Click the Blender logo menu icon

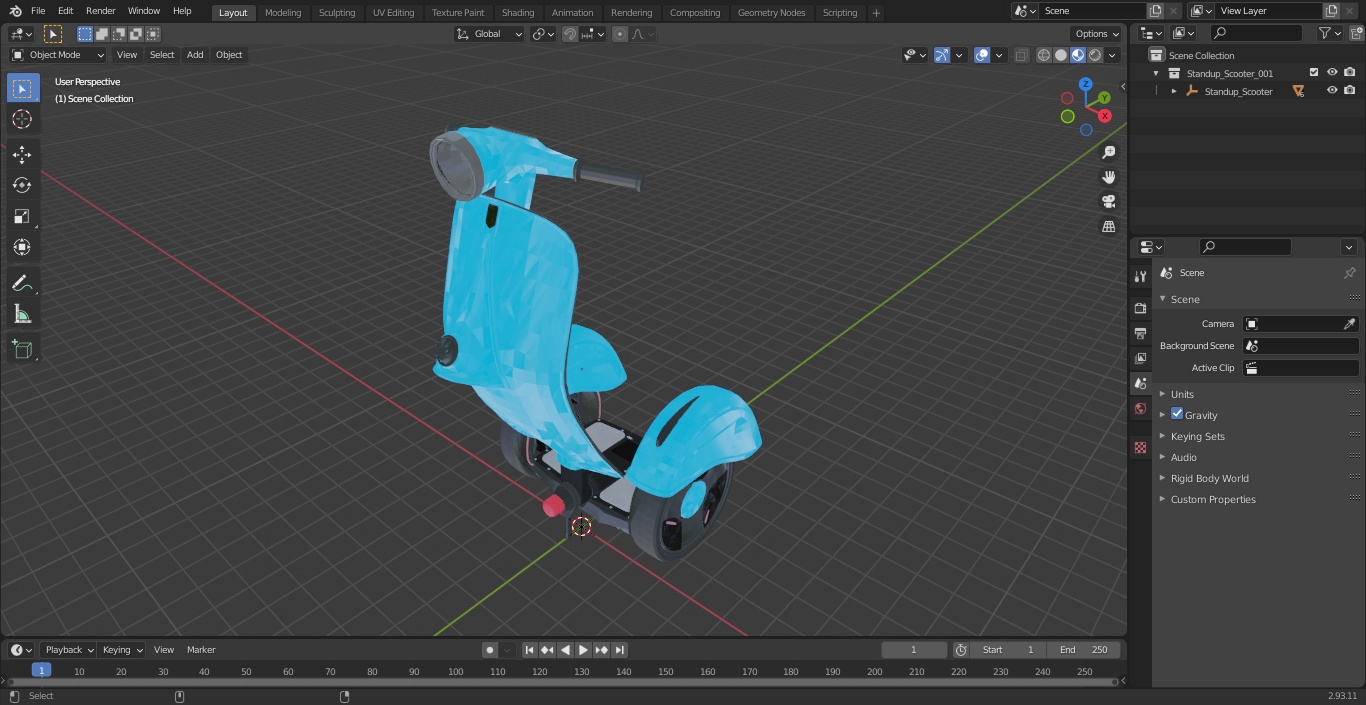point(15,11)
